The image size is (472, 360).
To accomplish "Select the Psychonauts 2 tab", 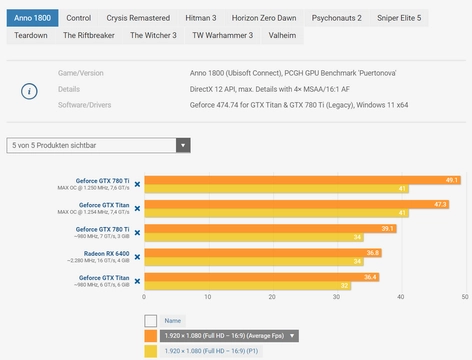I will point(337,18).
